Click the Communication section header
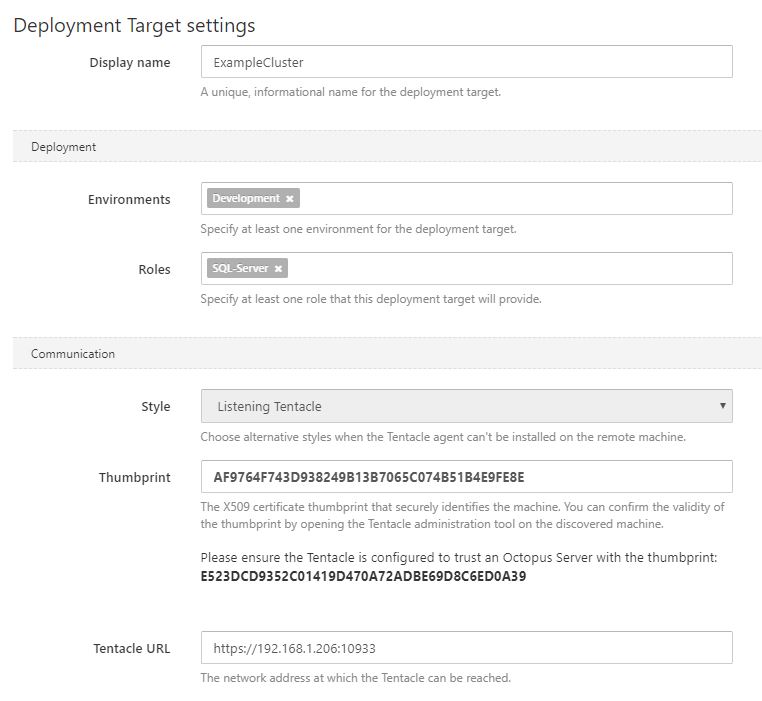762x701 pixels. click(73, 354)
